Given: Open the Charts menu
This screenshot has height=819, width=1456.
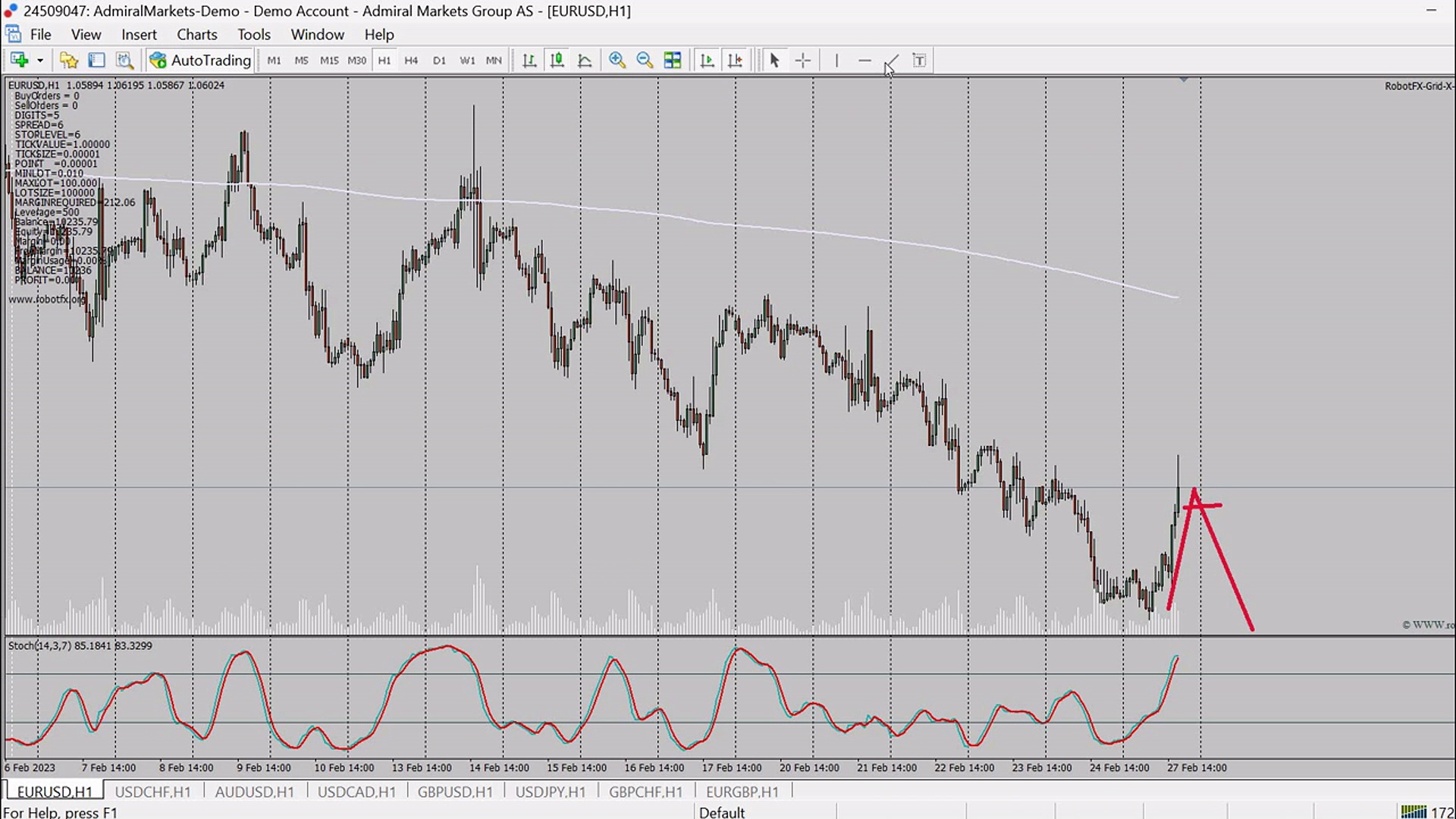Looking at the screenshot, I should (x=196, y=34).
